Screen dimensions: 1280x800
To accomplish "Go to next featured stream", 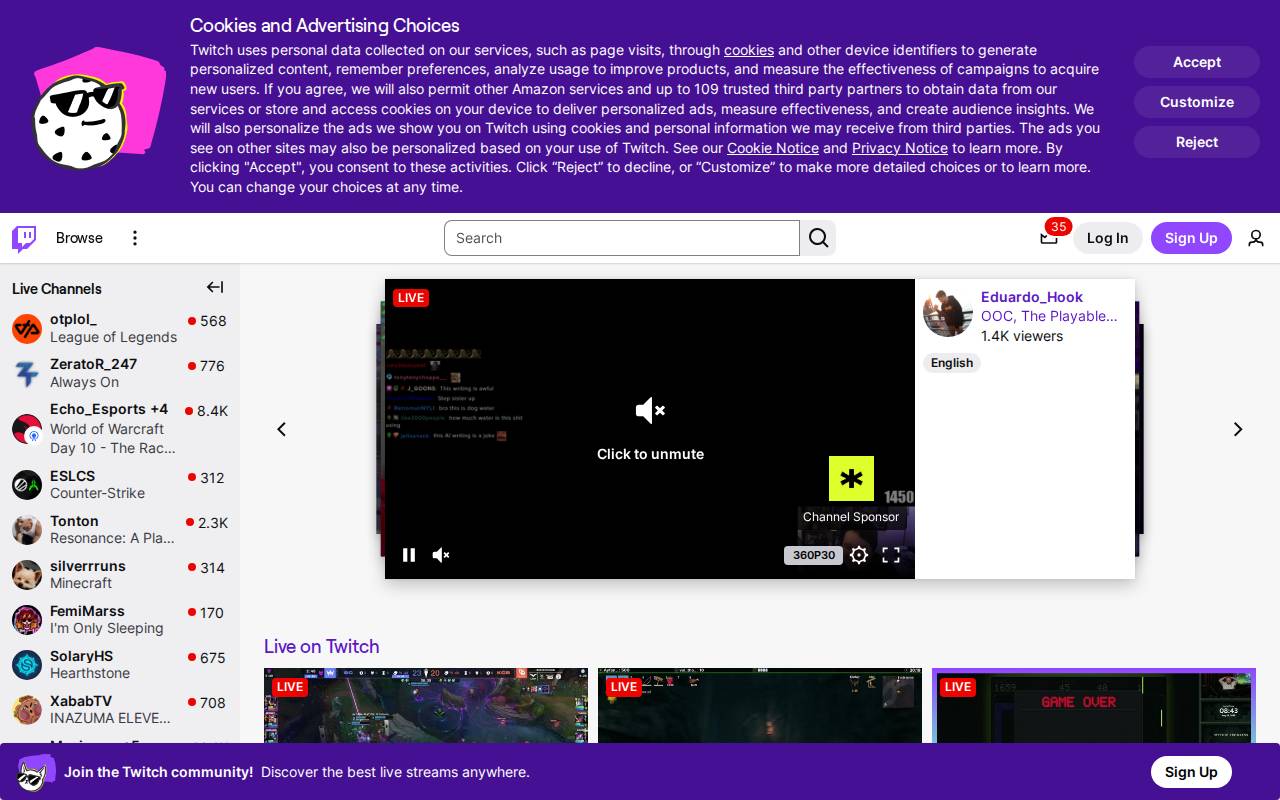I will click(x=1238, y=429).
